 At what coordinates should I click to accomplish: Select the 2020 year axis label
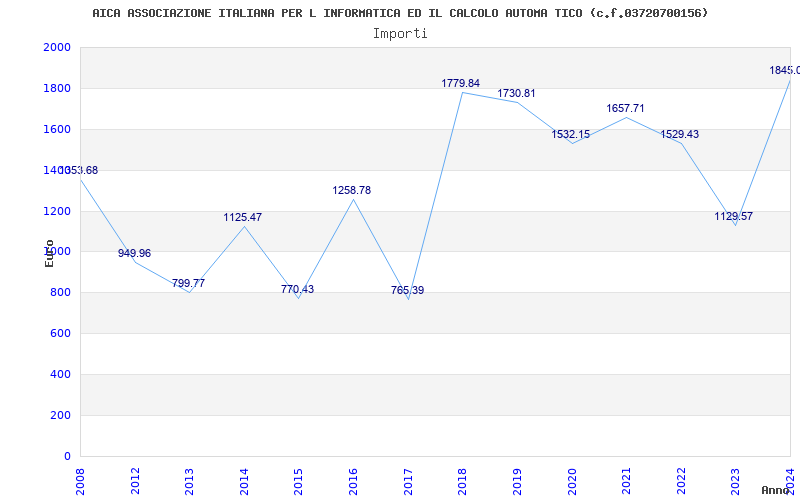pos(572,482)
